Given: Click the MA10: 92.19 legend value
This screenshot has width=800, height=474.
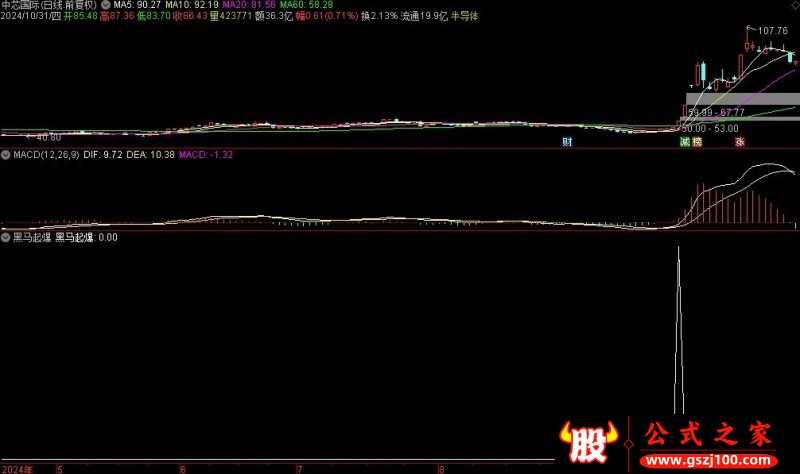Looking at the screenshot, I should tap(192, 5).
